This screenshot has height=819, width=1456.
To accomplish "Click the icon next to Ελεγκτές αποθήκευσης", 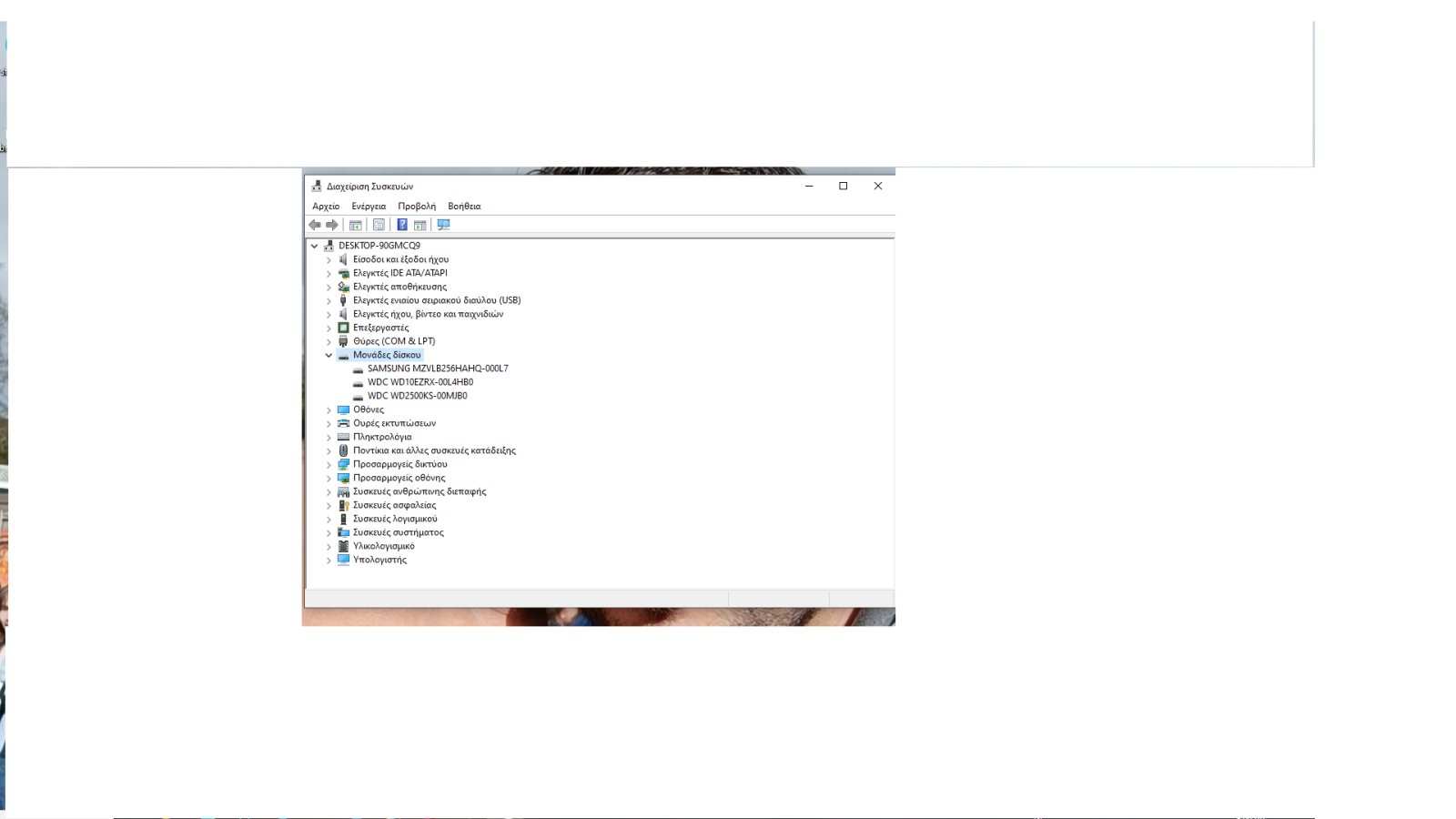I will click(343, 287).
